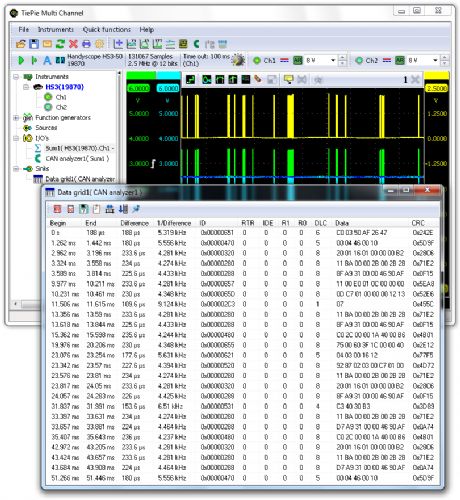The height and width of the screenshot is (500, 460).
Task: Click the brown tag icon in graph toolbar
Action: [x=258, y=80]
